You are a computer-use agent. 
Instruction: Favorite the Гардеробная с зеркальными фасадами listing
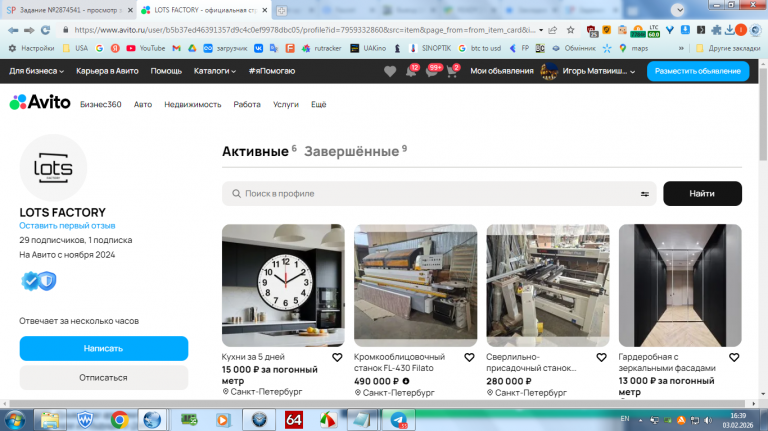[734, 358]
